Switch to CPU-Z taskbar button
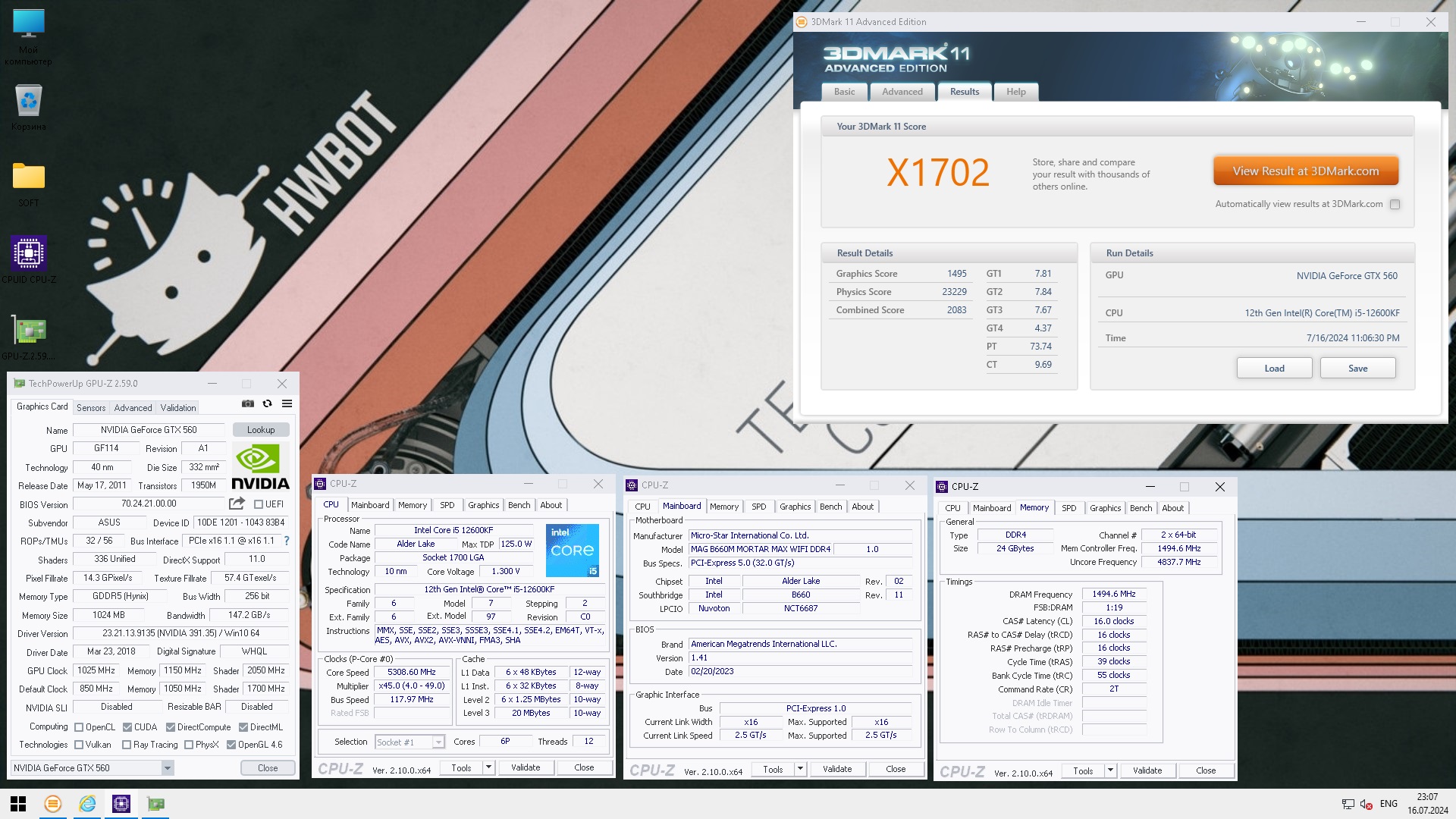Viewport: 1456px width, 819px height. click(x=121, y=804)
